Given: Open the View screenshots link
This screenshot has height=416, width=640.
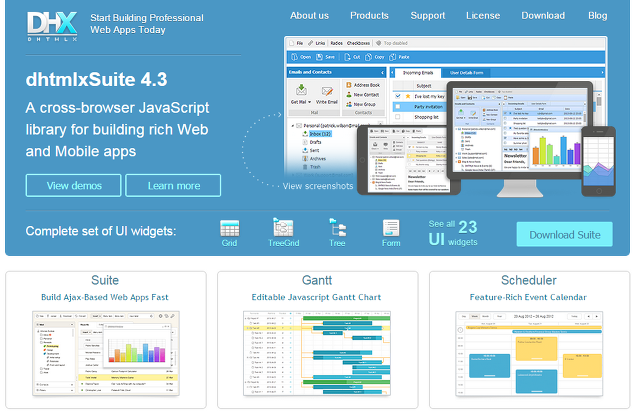Looking at the screenshot, I should click(x=318, y=186).
